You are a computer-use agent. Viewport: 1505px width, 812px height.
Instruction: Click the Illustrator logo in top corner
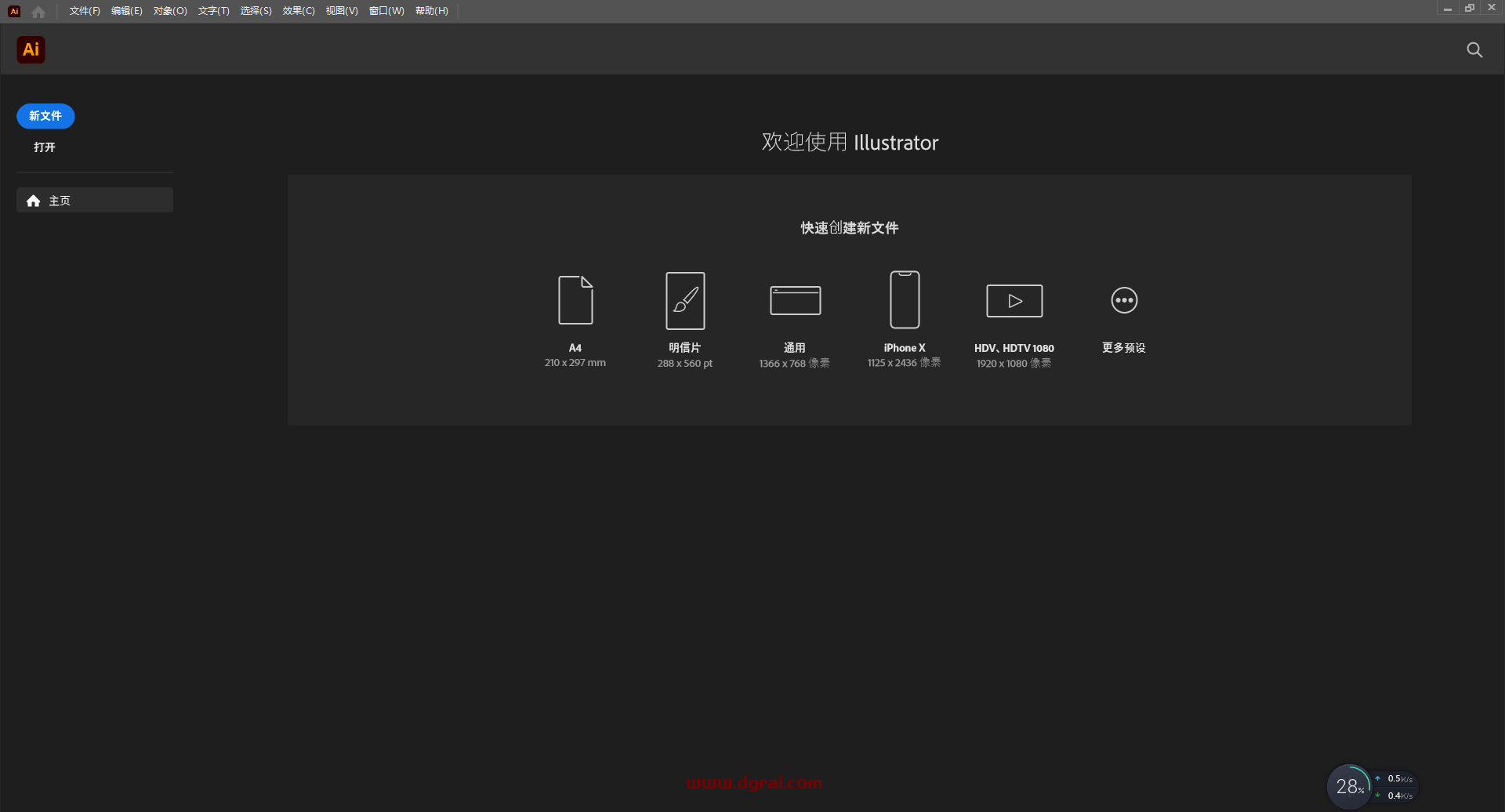click(31, 49)
